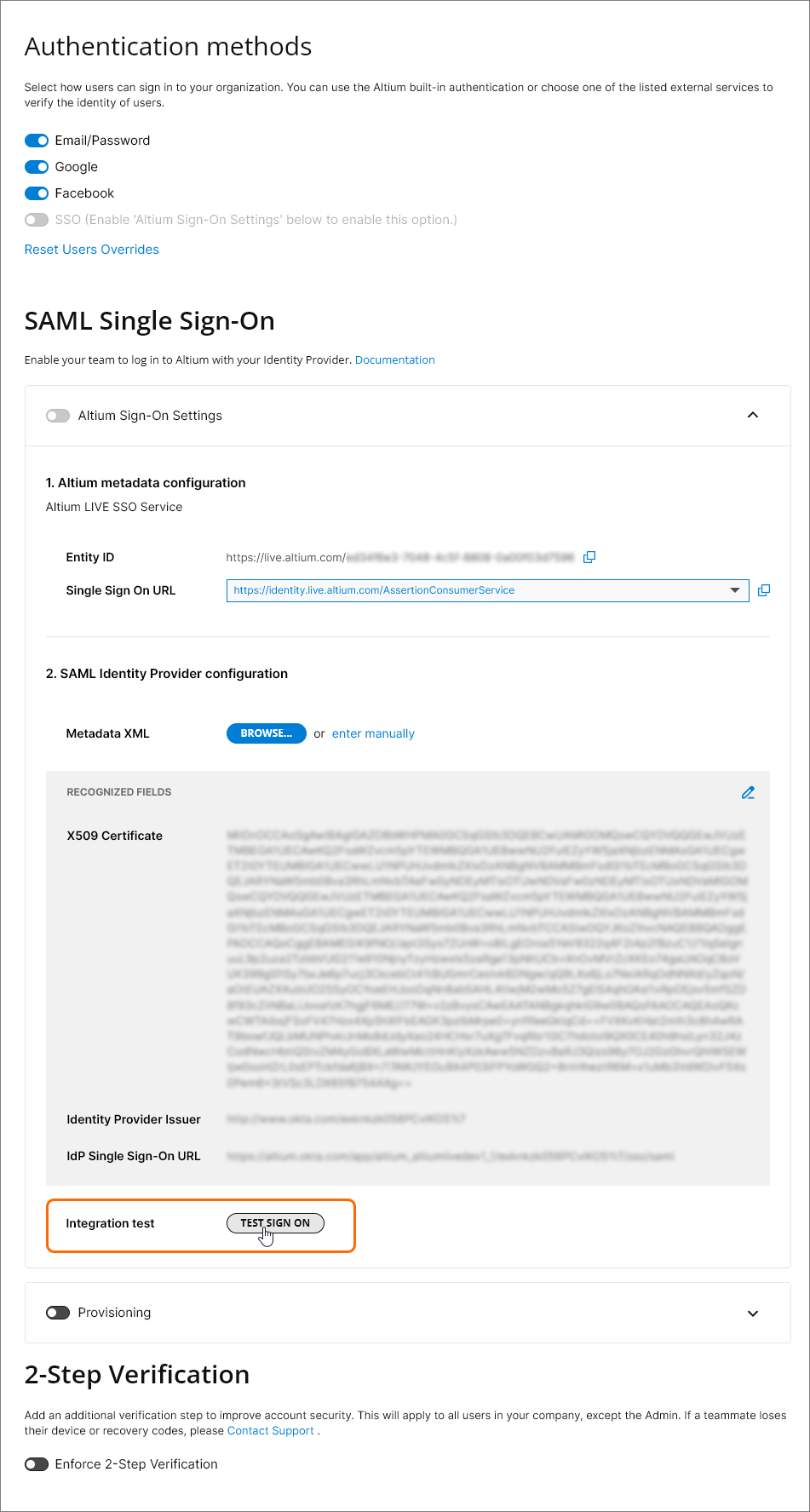The width and height of the screenshot is (810, 1512).
Task: Open the Contact Support link
Action: click(x=271, y=1431)
